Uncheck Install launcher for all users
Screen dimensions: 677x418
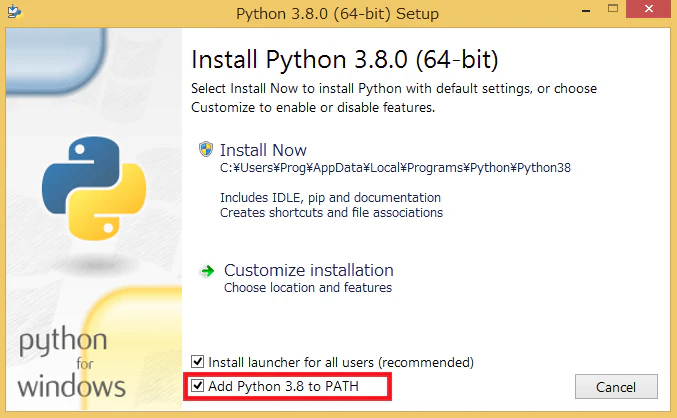pyautogui.click(x=197, y=361)
